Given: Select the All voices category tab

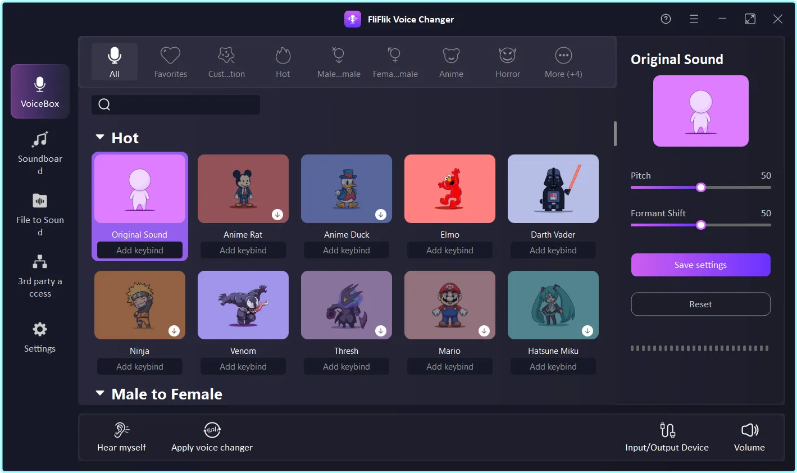Looking at the screenshot, I should (x=114, y=62).
